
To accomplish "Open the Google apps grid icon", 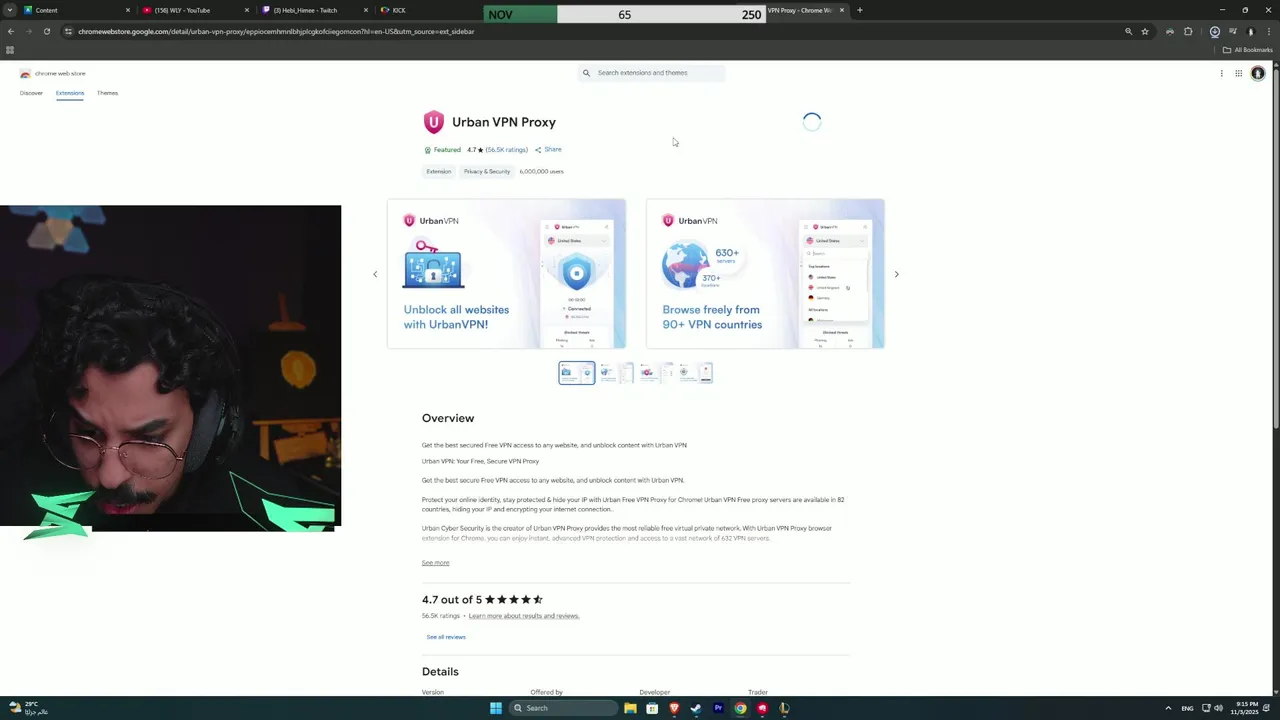I will [x=1238, y=73].
